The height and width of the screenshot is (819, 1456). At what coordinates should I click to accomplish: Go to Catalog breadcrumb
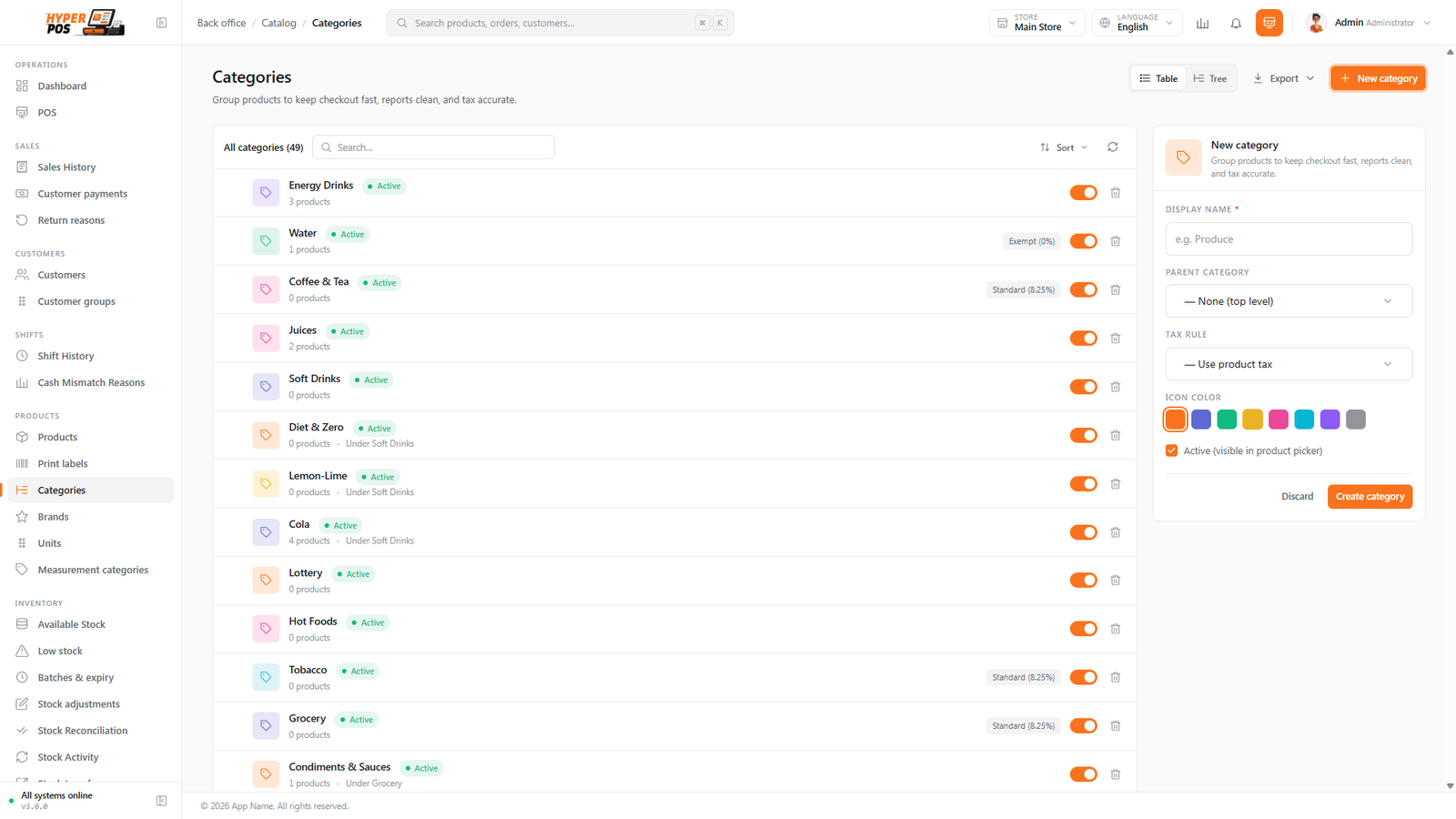coord(278,23)
